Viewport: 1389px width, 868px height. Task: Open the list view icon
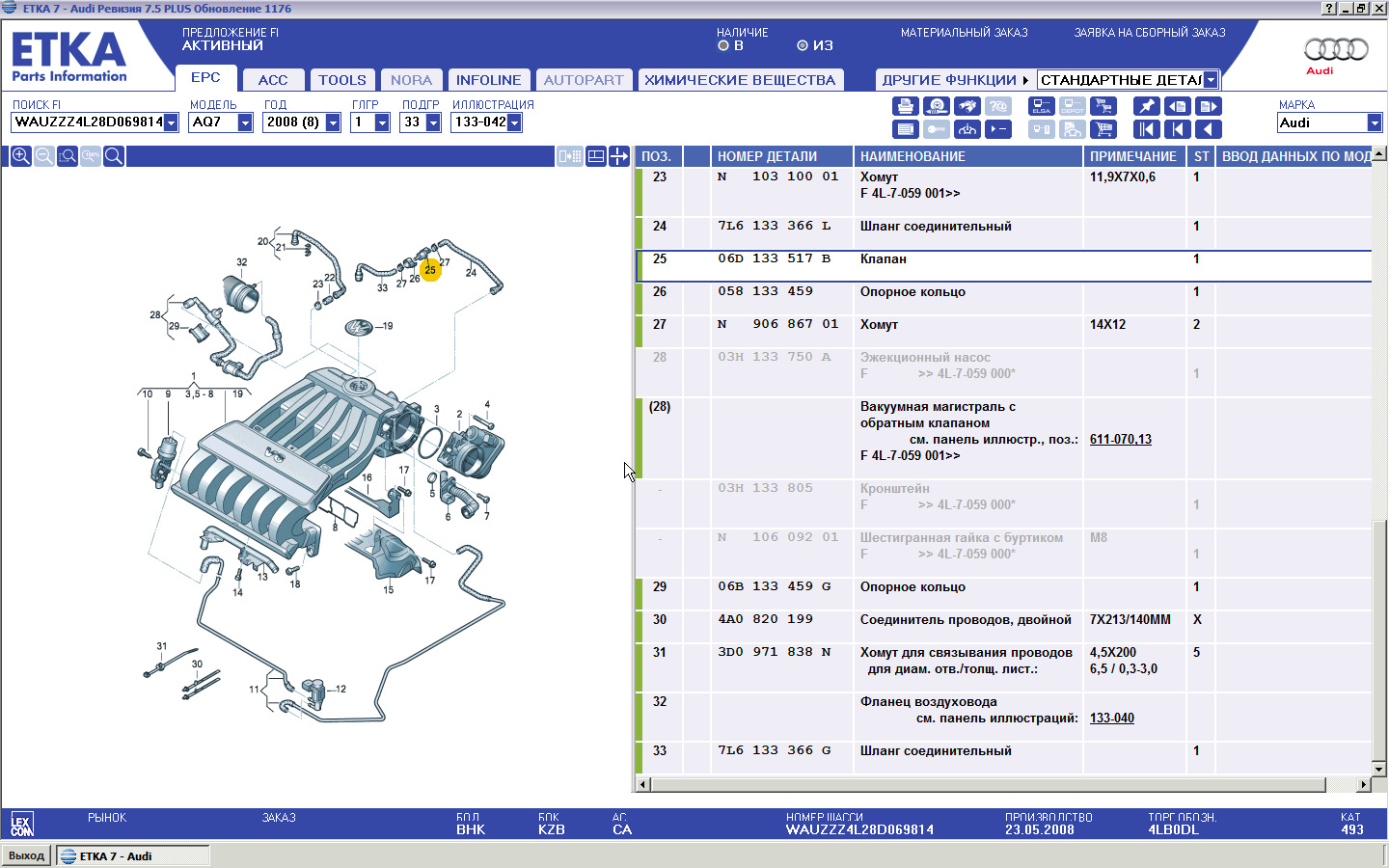pyautogui.click(x=905, y=129)
